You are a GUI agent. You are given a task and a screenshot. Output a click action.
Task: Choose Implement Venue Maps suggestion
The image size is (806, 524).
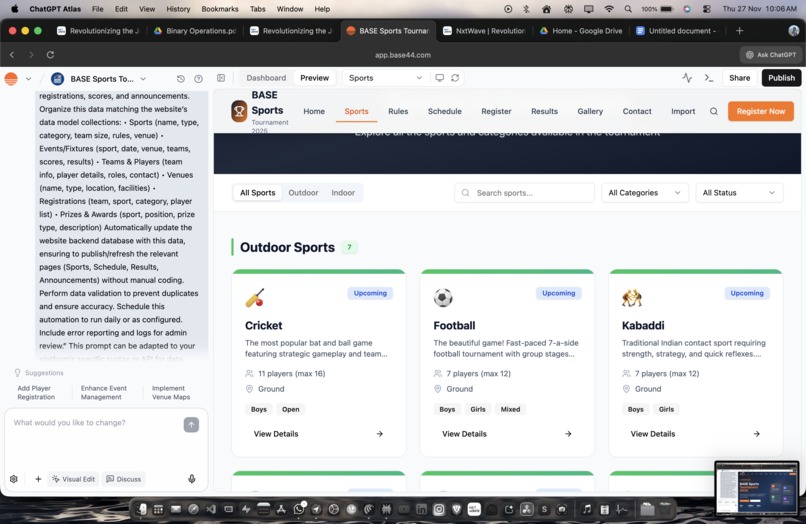point(171,392)
